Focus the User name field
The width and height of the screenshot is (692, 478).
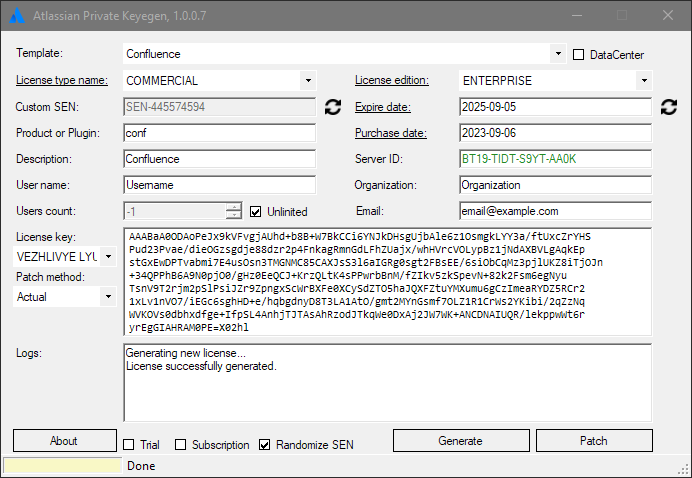coord(219,185)
